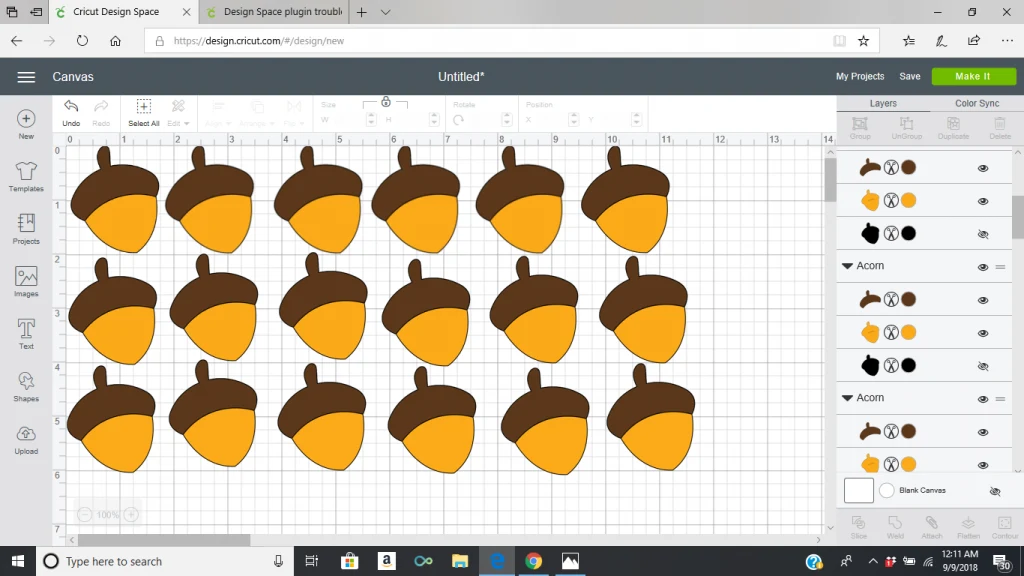The height and width of the screenshot is (576, 1024).
Task: Toggle visibility of first Acorn group
Action: point(983,267)
